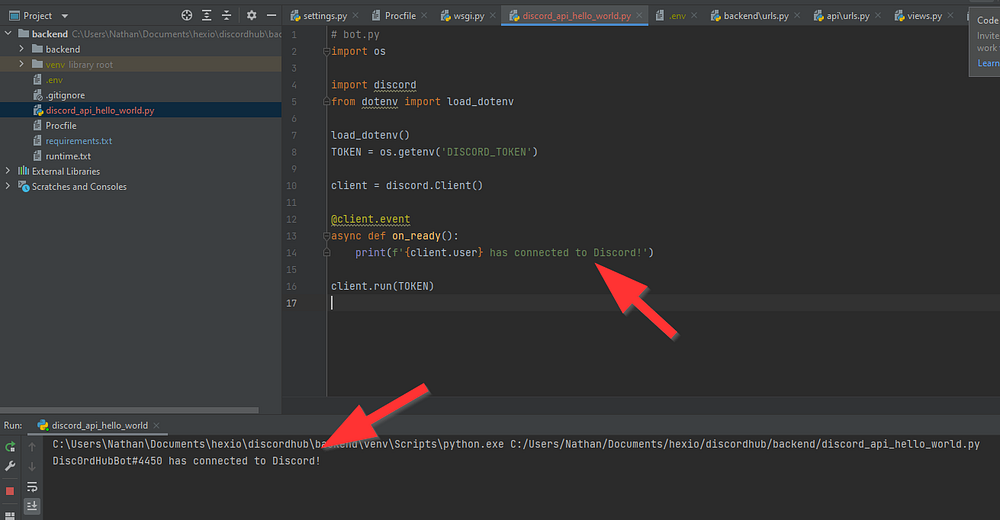This screenshot has height=520, width=1000.
Task: Close the wsgi.py editor tab
Action: pyautogui.click(x=495, y=16)
